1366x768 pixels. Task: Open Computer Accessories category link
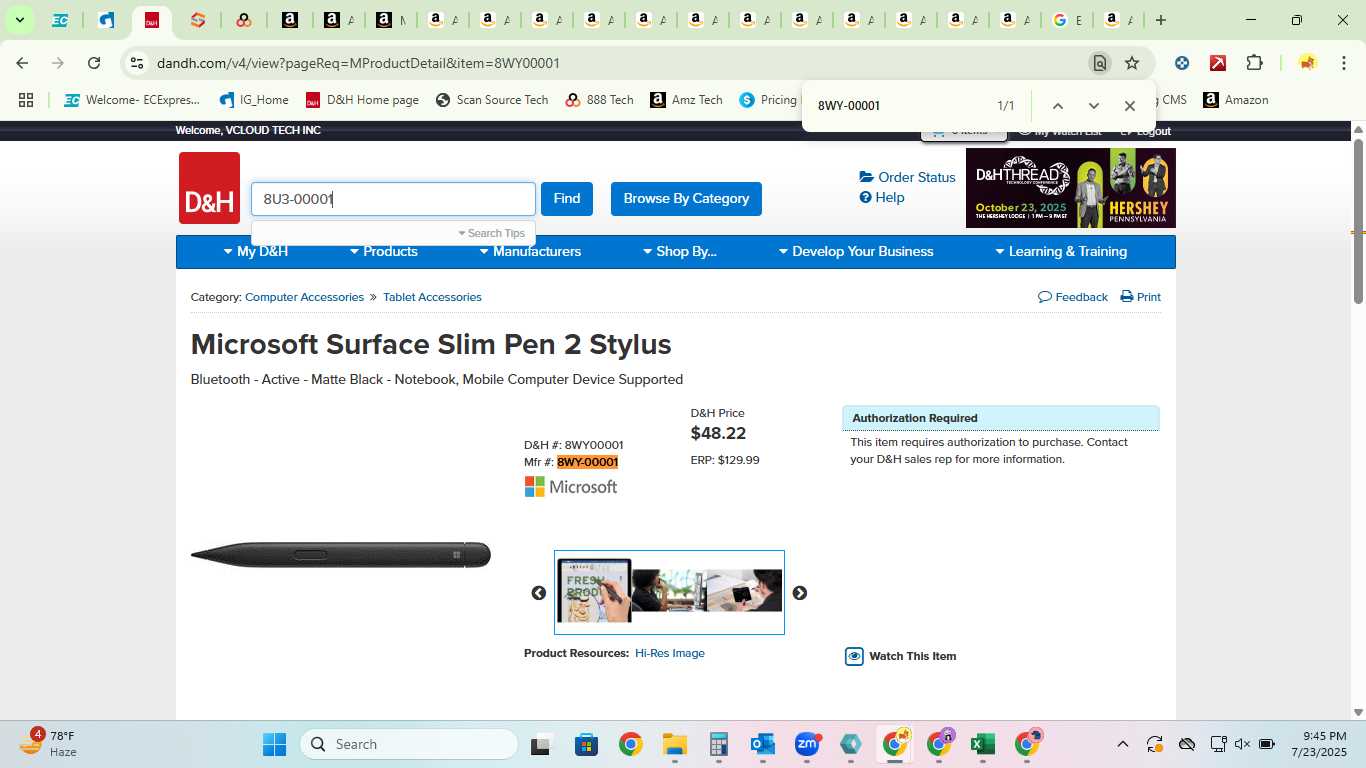point(304,297)
